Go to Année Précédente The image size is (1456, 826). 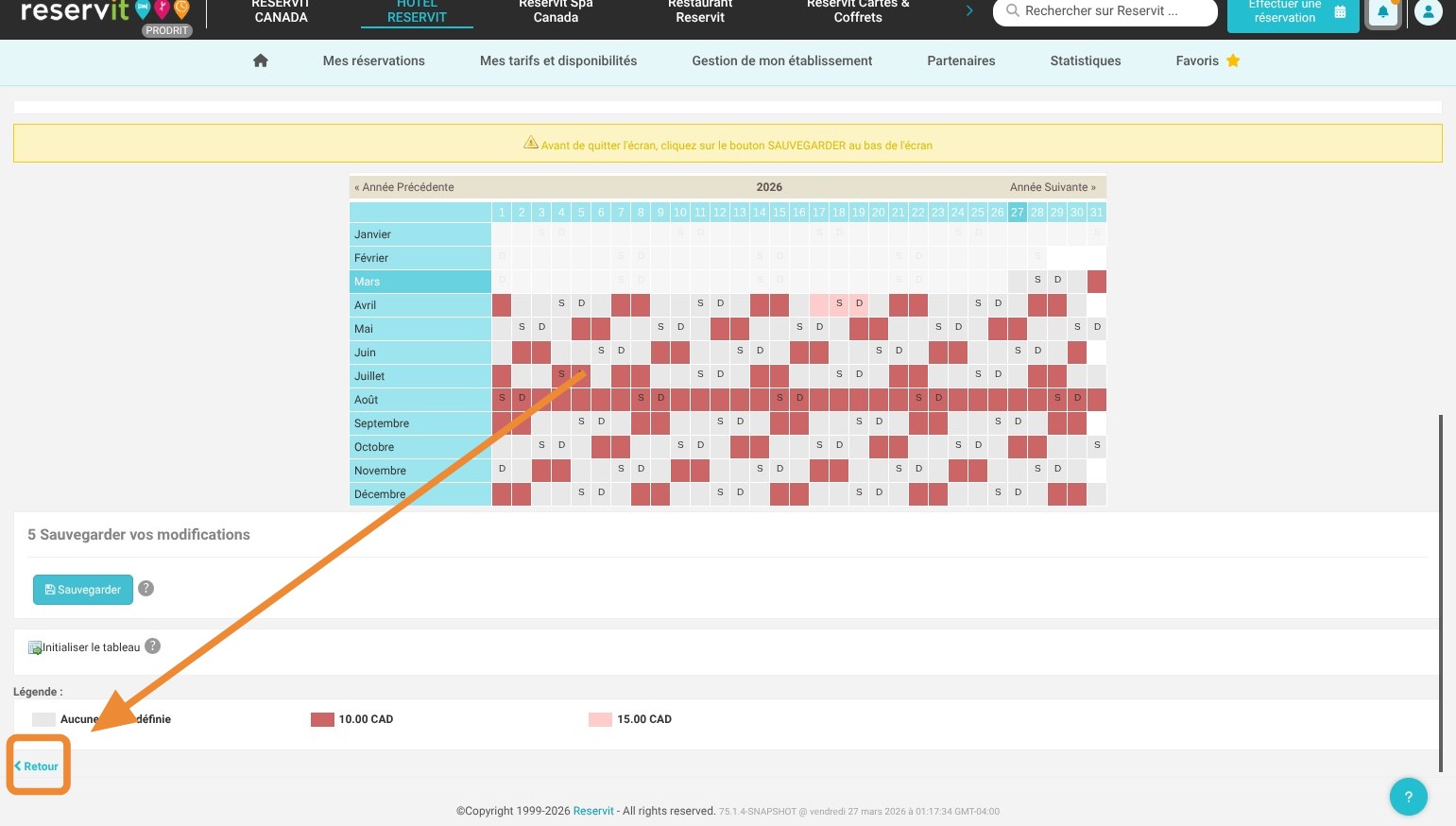tap(404, 187)
